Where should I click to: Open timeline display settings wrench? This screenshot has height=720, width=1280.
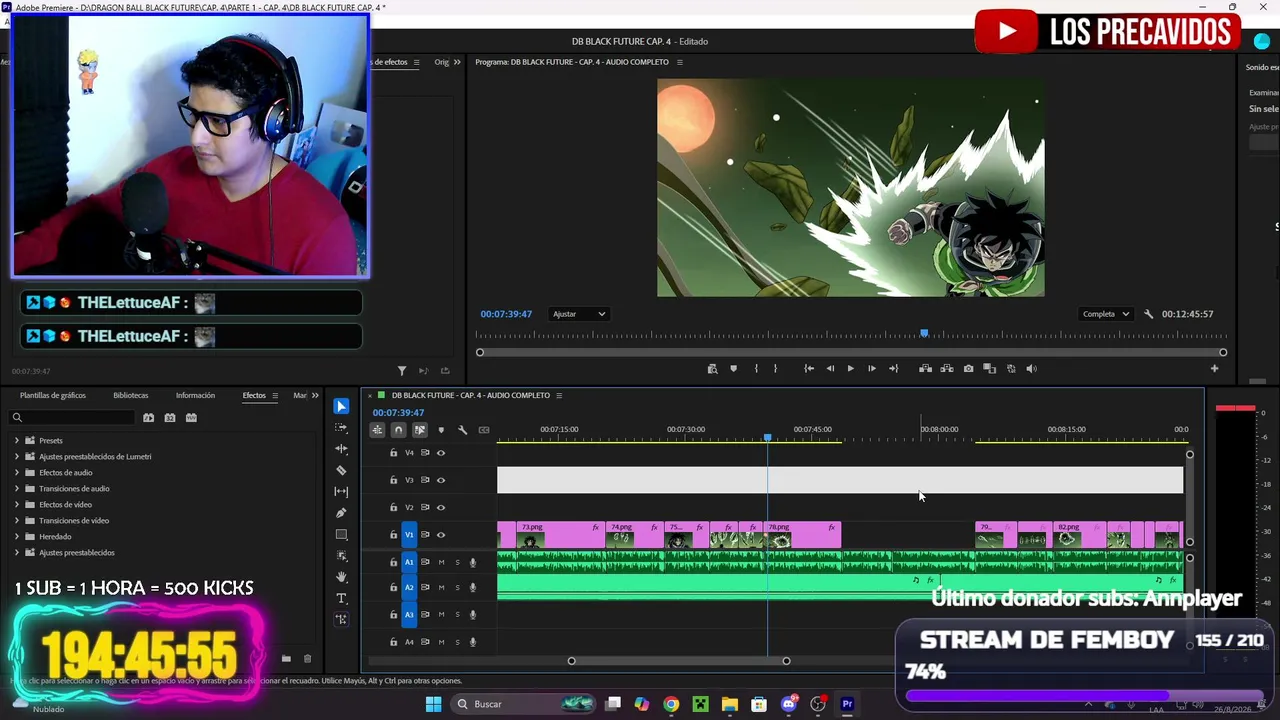click(462, 430)
